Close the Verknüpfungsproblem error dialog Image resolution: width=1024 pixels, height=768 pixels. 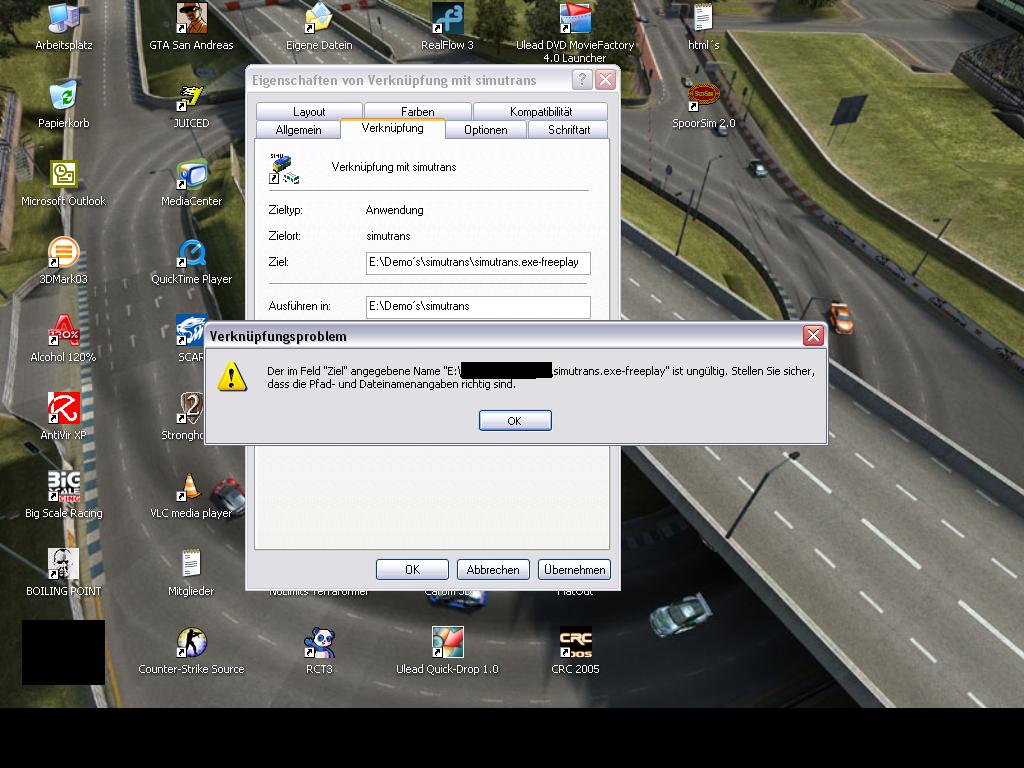813,336
